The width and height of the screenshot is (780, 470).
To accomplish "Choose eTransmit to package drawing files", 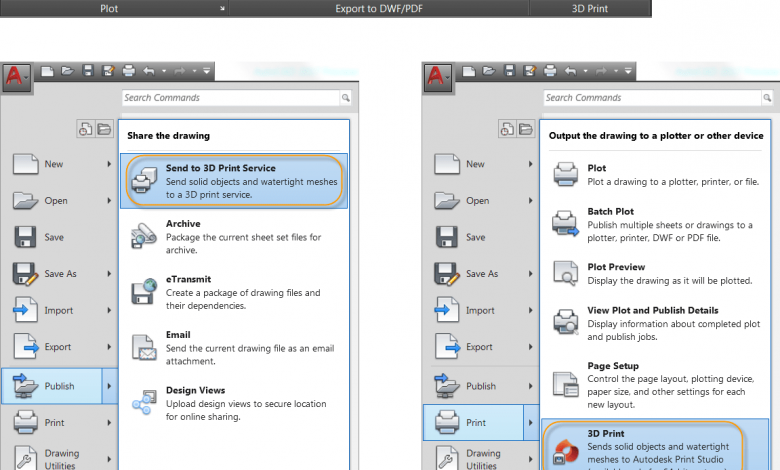I will (234, 292).
